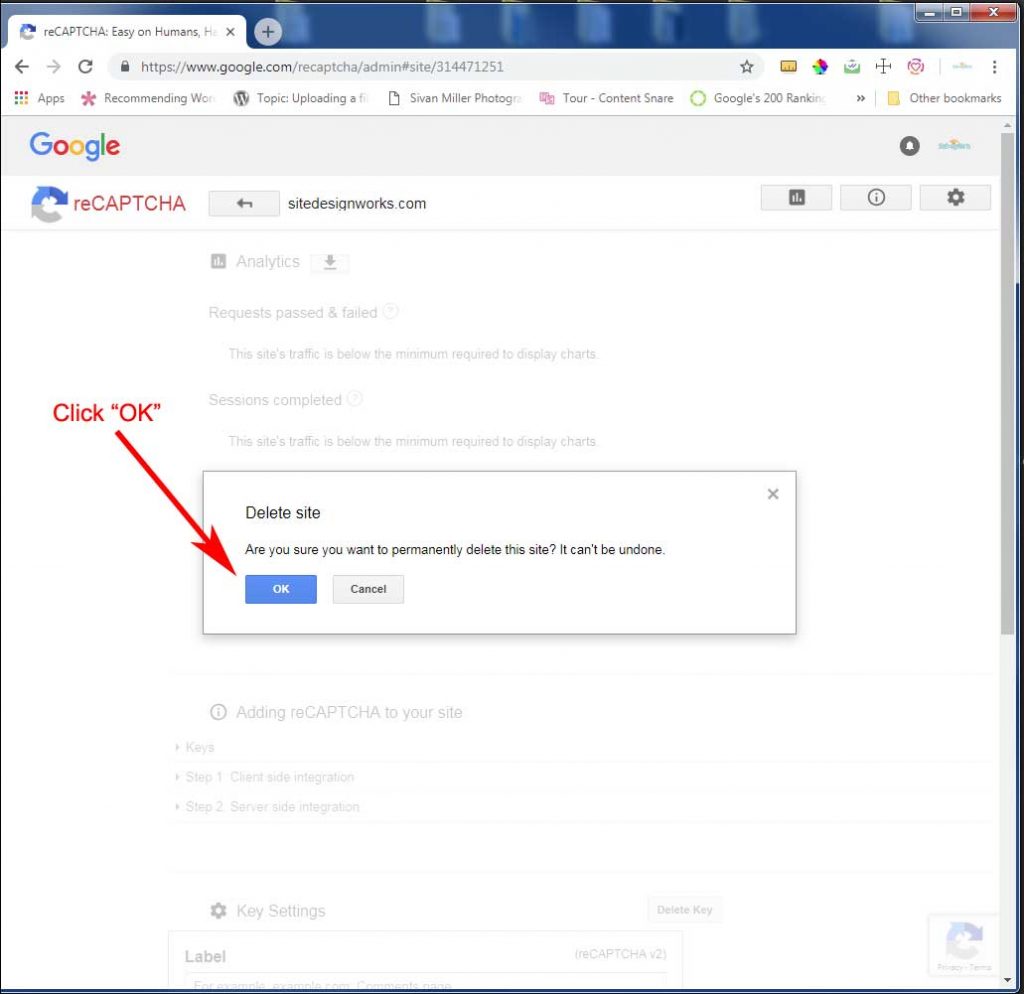Click the address bar URL

[x=322, y=67]
